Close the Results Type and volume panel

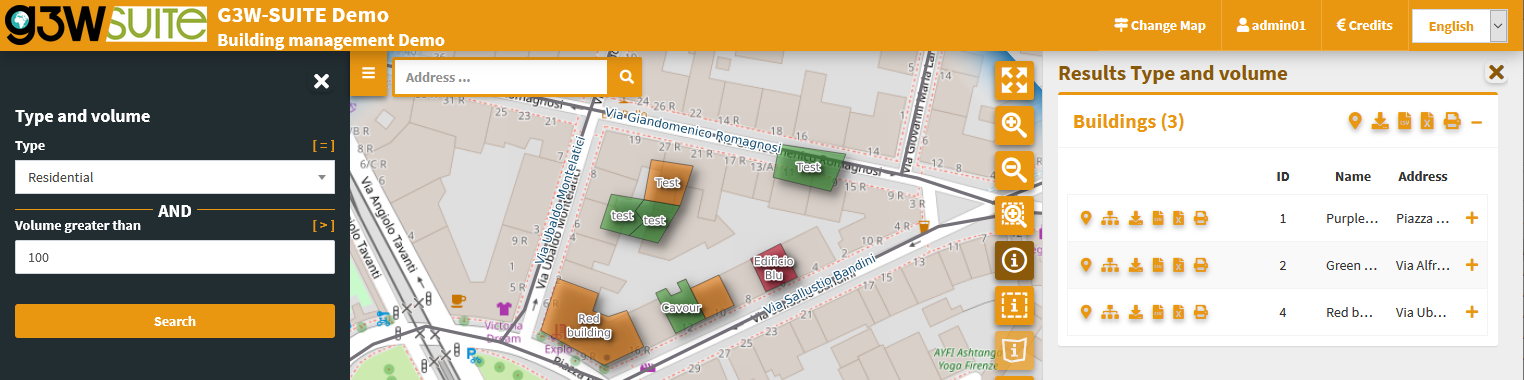[1496, 72]
